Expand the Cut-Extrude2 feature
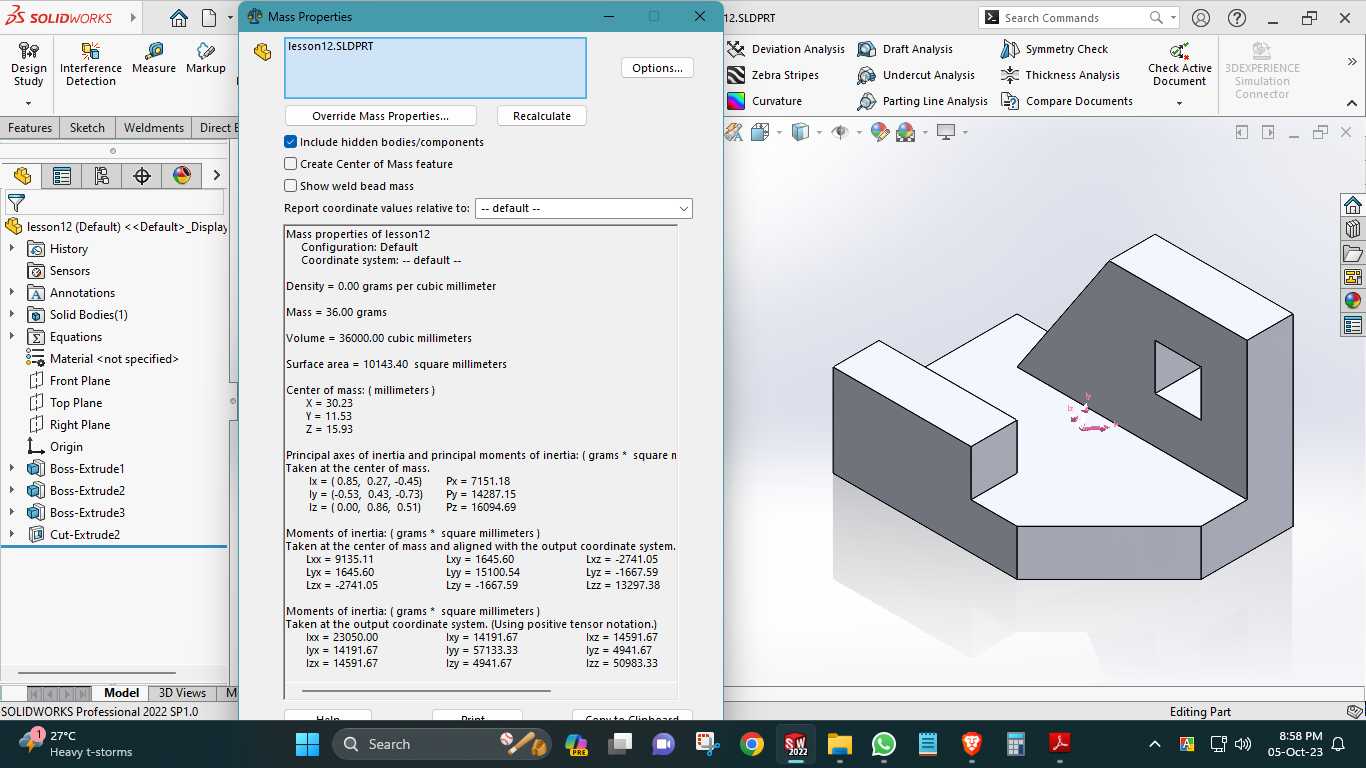 coord(12,535)
